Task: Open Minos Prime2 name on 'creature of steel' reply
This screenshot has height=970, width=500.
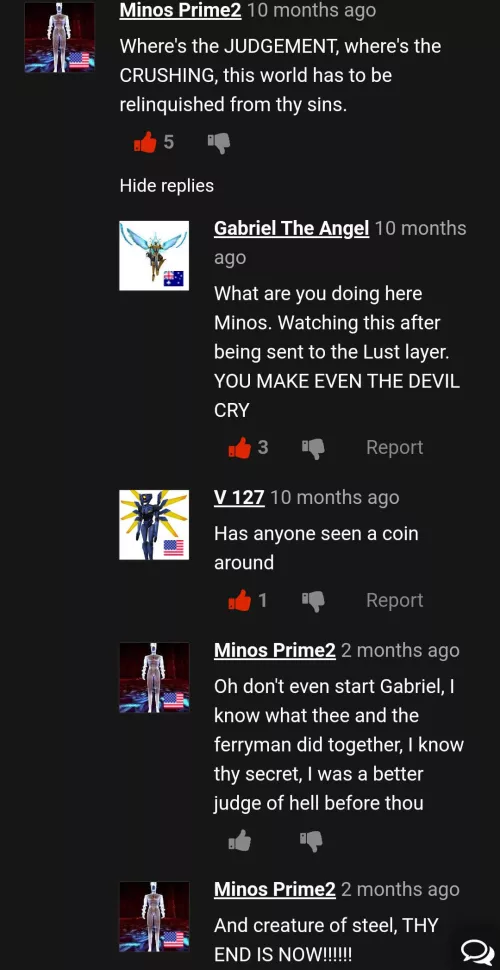Action: [x=275, y=890]
